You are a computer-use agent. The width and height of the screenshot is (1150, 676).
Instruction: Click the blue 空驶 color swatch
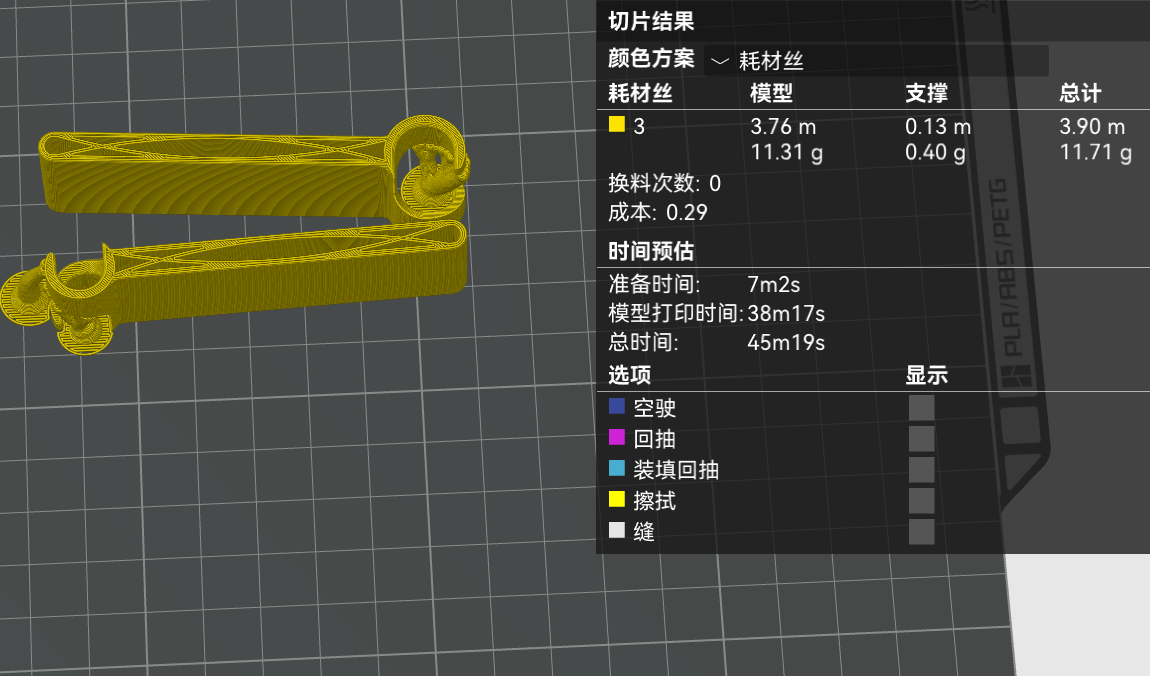coord(617,406)
